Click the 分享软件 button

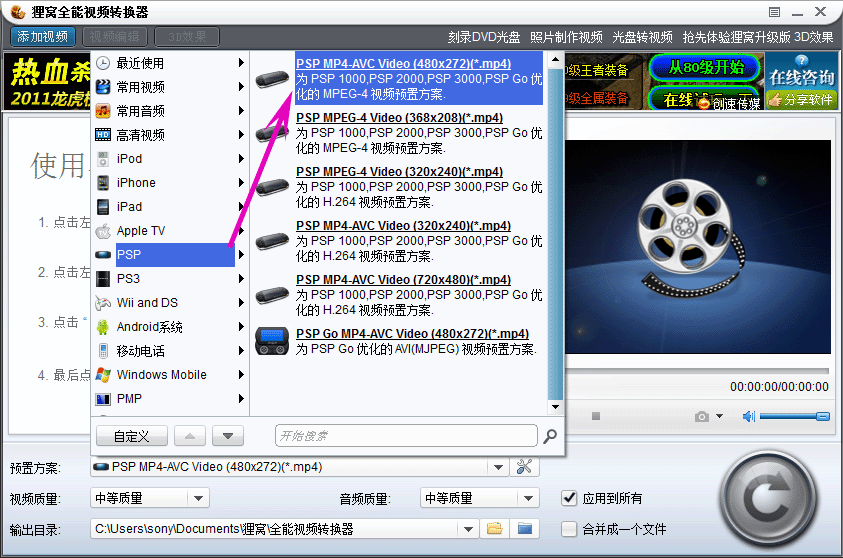(x=802, y=99)
